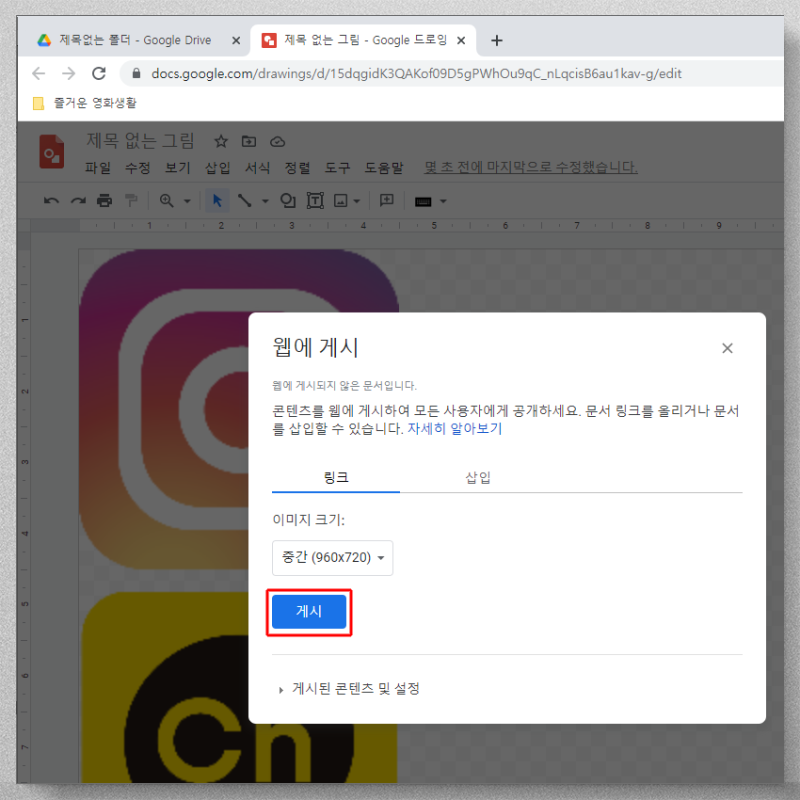
Task: Open the 정렬 menu
Action: pyautogui.click(x=297, y=167)
